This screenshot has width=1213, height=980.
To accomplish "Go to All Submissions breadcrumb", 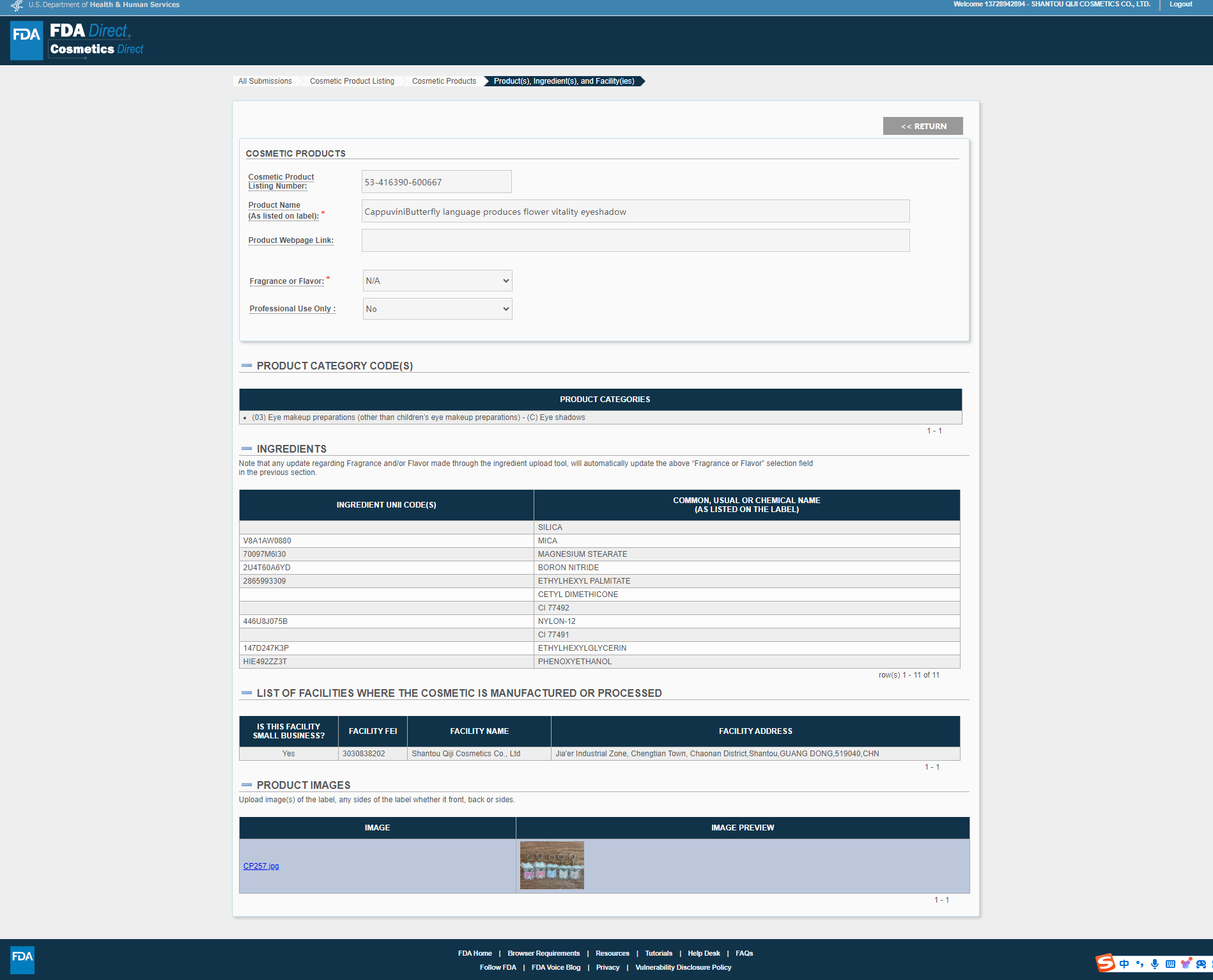I will click(x=265, y=81).
